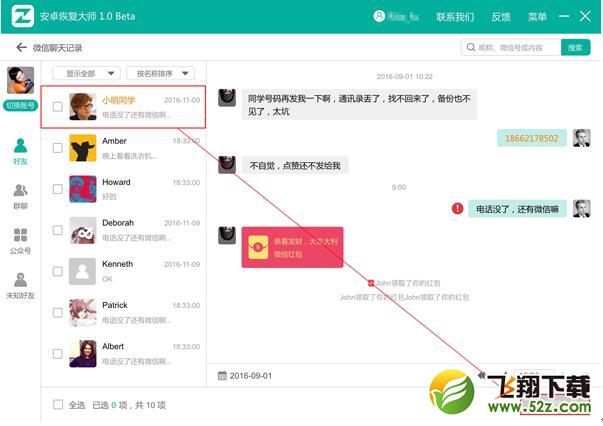Screen dimensions: 603x426
Task: Select the phone number 18662178502 message
Action: point(531,138)
